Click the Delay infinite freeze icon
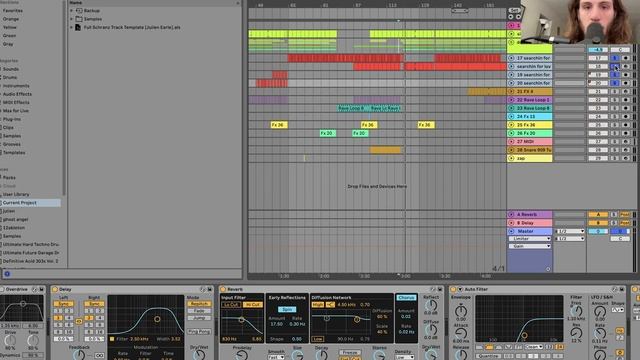 (x=99, y=356)
